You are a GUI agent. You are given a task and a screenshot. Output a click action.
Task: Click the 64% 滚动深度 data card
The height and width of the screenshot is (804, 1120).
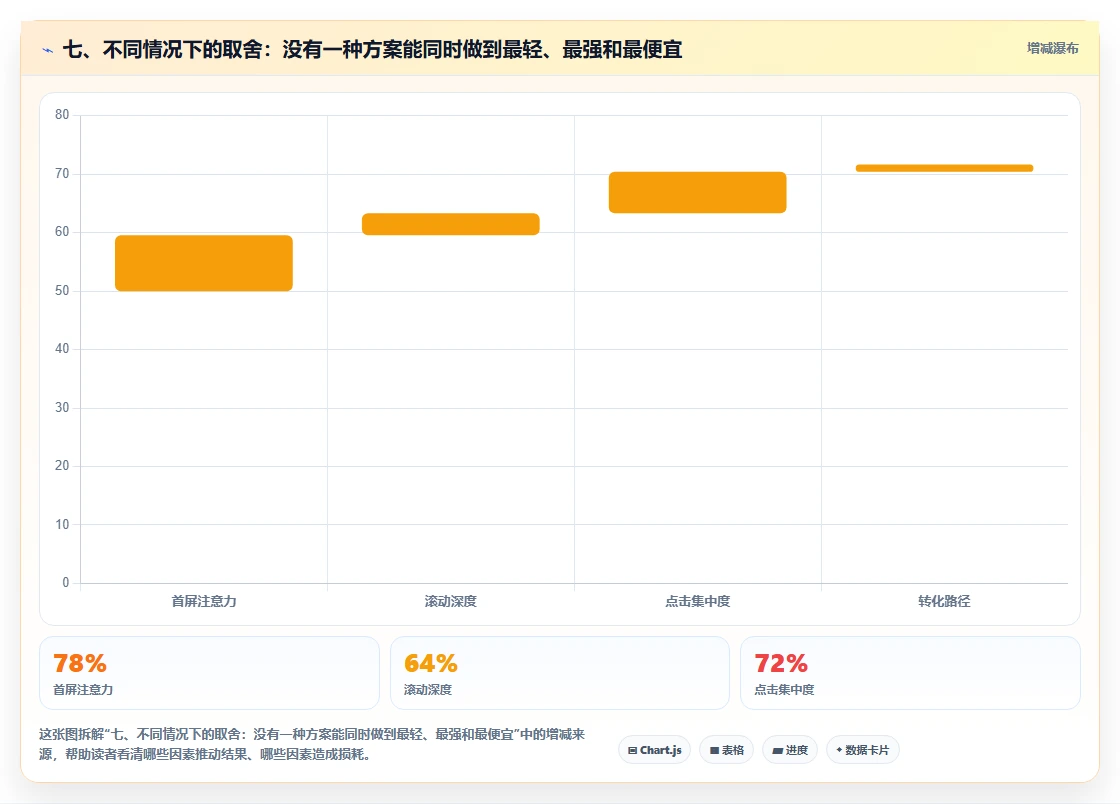pos(559,673)
